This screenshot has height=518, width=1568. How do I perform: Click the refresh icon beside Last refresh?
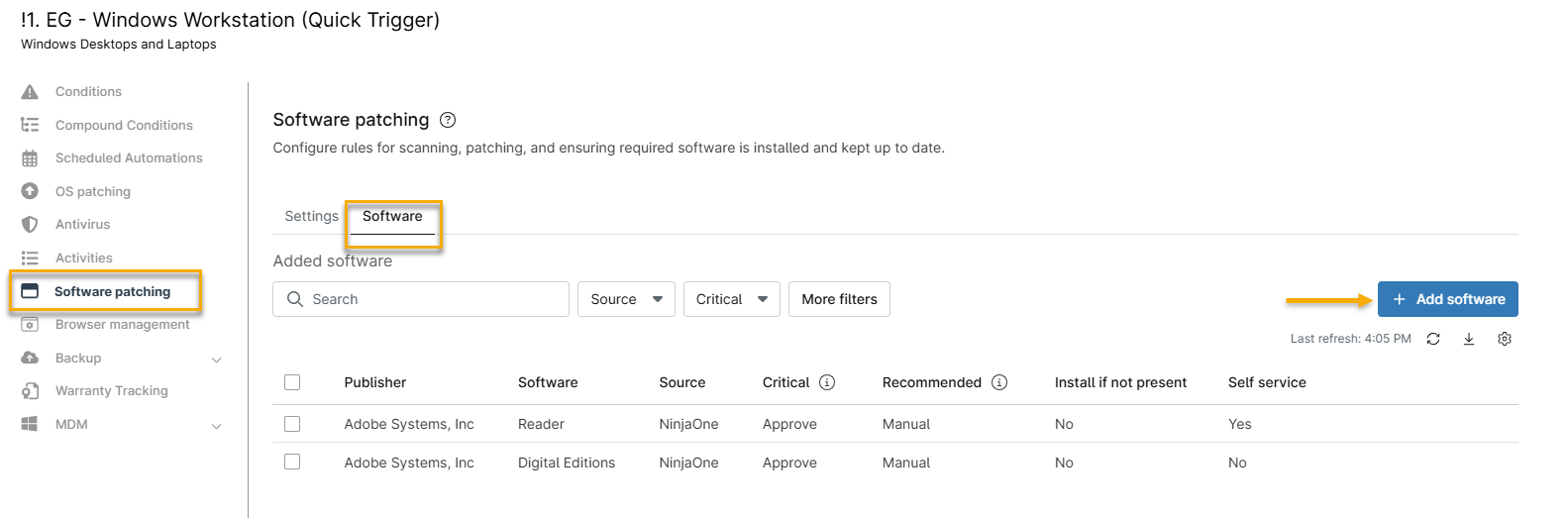[x=1433, y=339]
